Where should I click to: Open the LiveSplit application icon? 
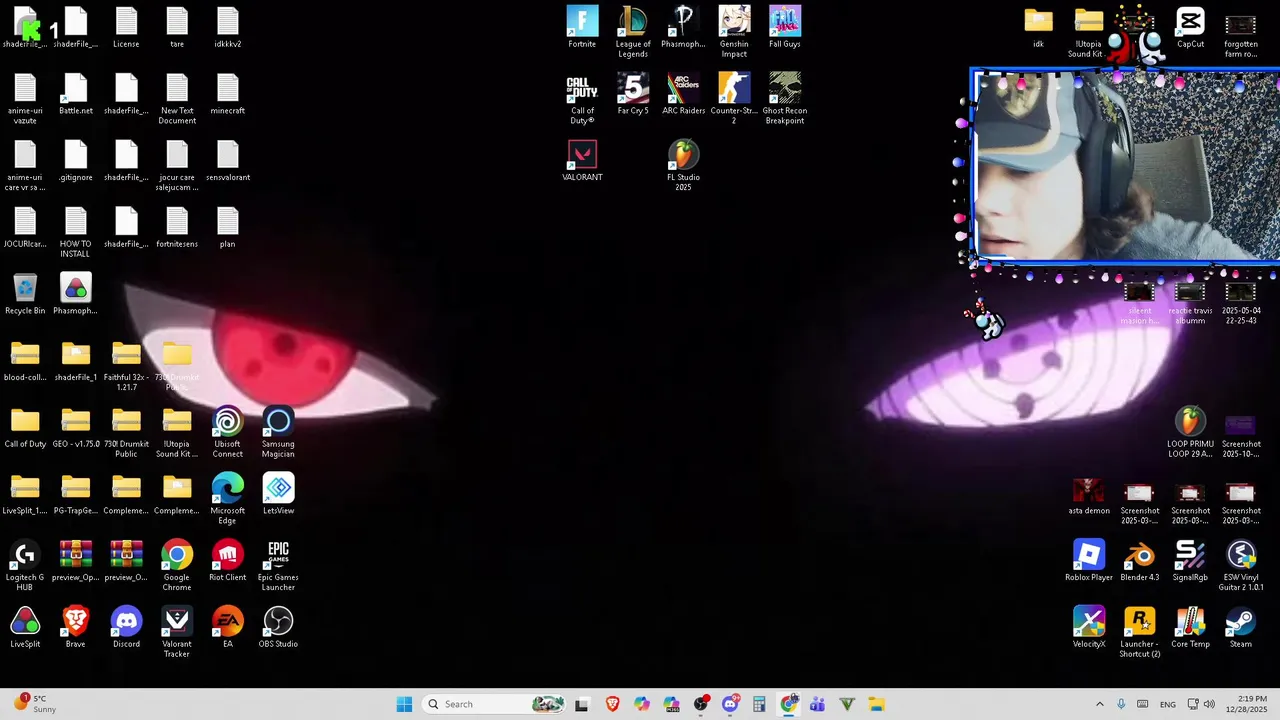click(x=25, y=627)
